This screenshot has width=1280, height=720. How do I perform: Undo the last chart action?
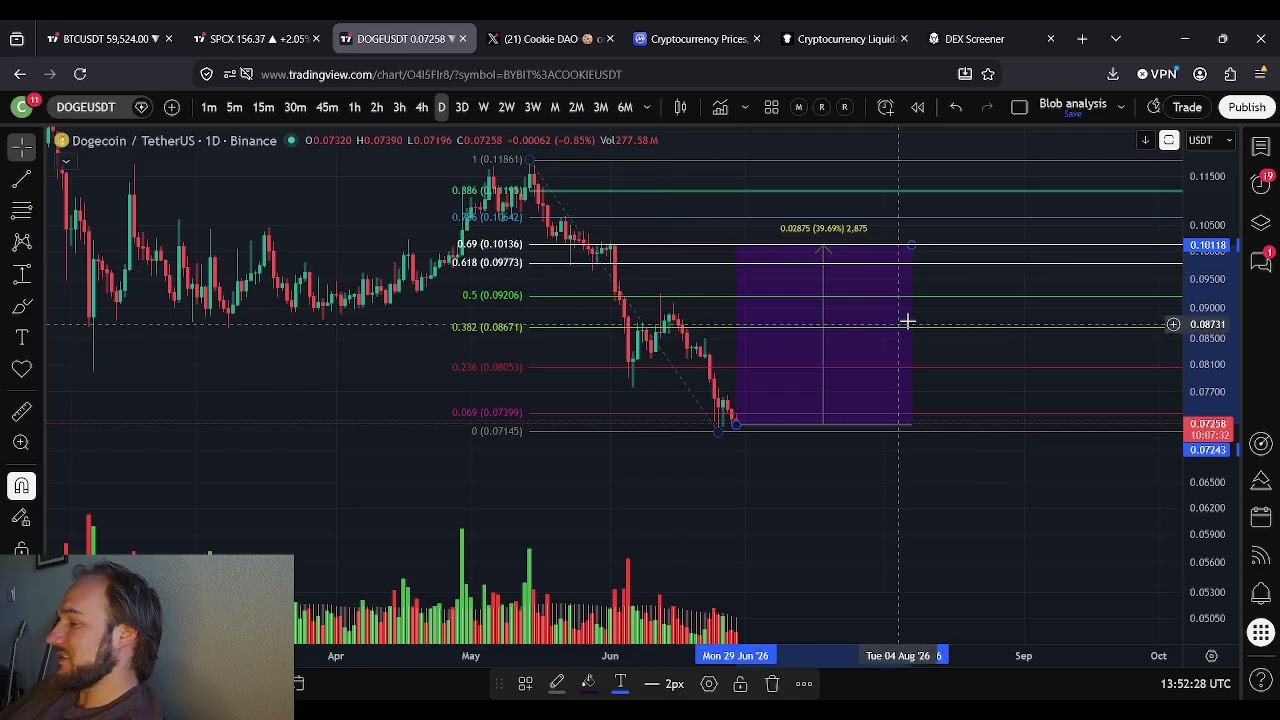(955, 107)
